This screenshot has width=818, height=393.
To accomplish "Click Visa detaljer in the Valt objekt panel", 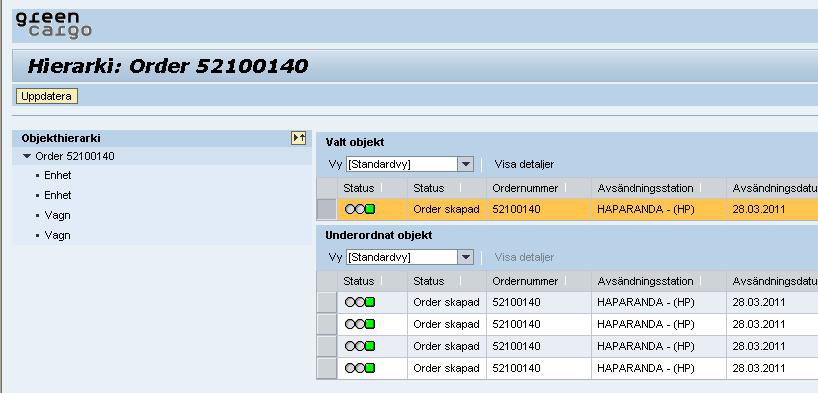I will click(x=524, y=164).
